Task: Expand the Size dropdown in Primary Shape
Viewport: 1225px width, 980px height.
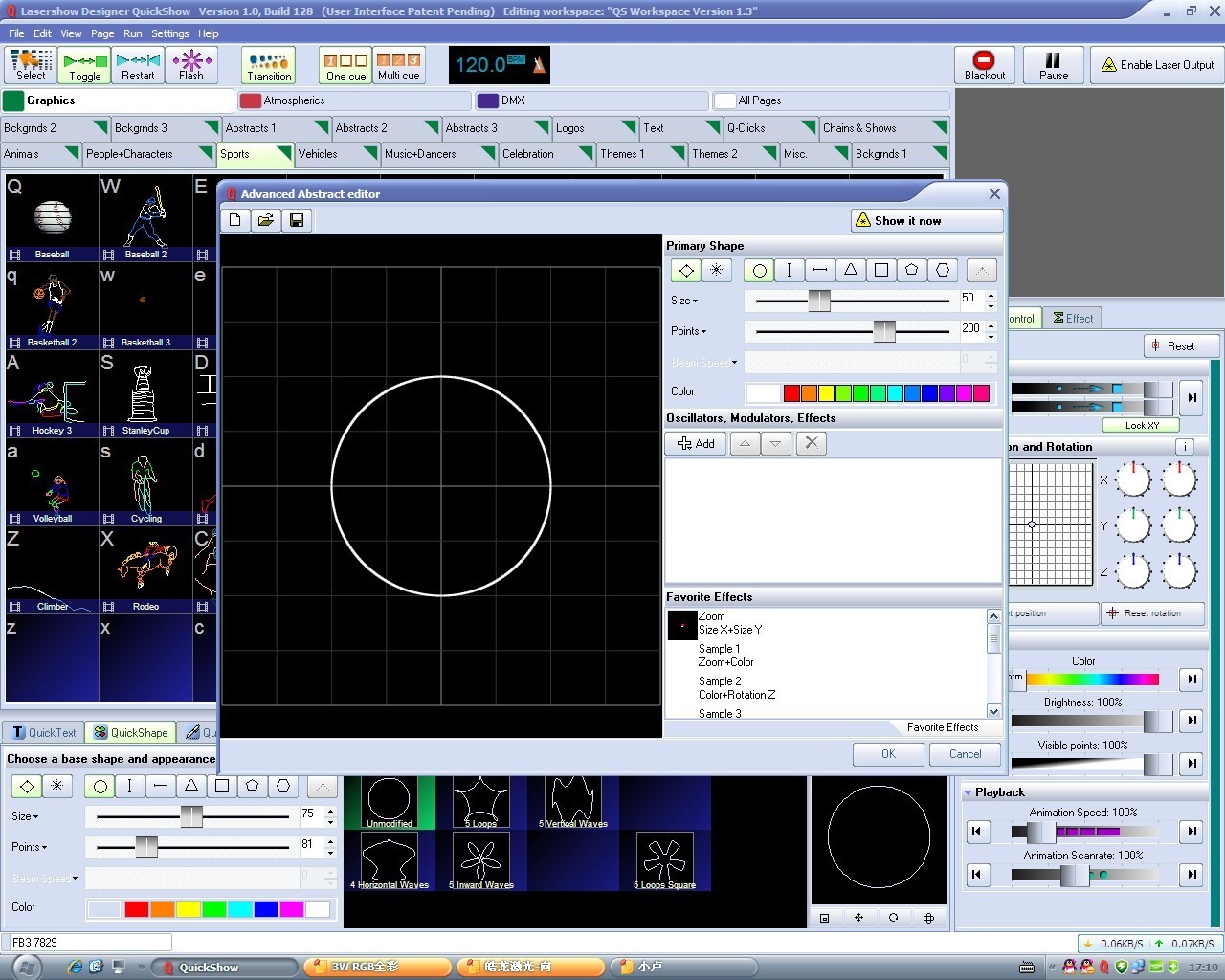Action: 684,301
